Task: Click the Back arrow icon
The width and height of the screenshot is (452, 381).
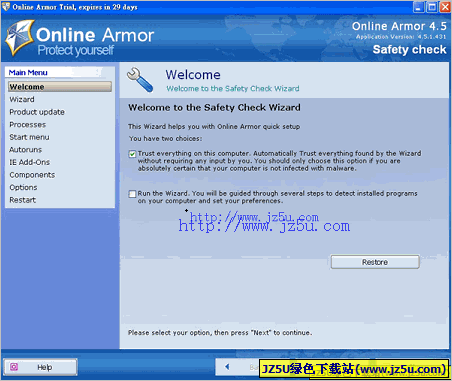Action: [227, 367]
